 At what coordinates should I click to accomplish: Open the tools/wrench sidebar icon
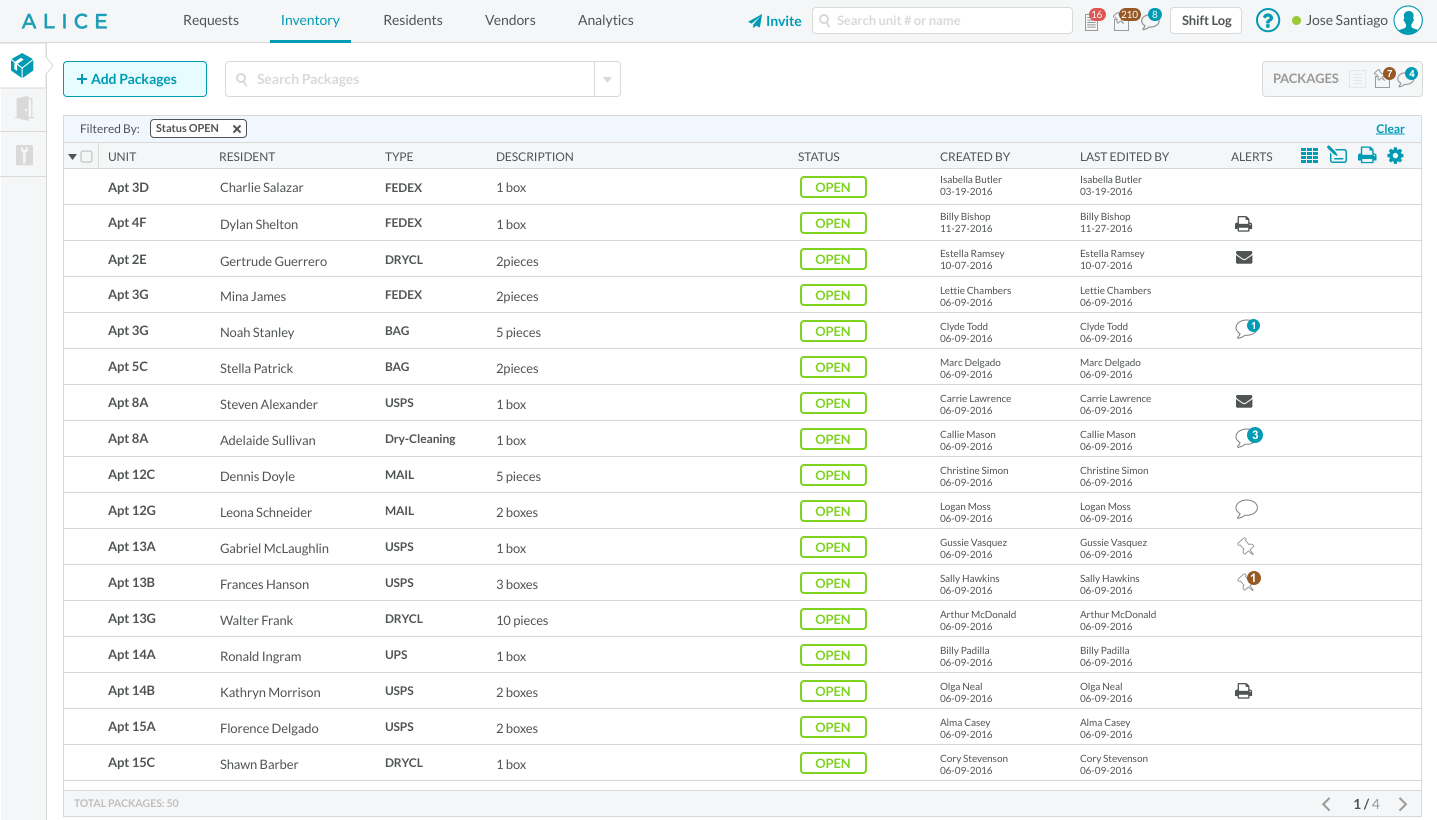click(x=22, y=152)
